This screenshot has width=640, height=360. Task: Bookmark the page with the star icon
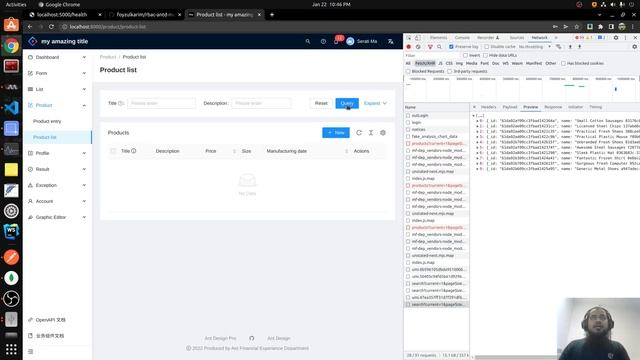click(x=577, y=27)
